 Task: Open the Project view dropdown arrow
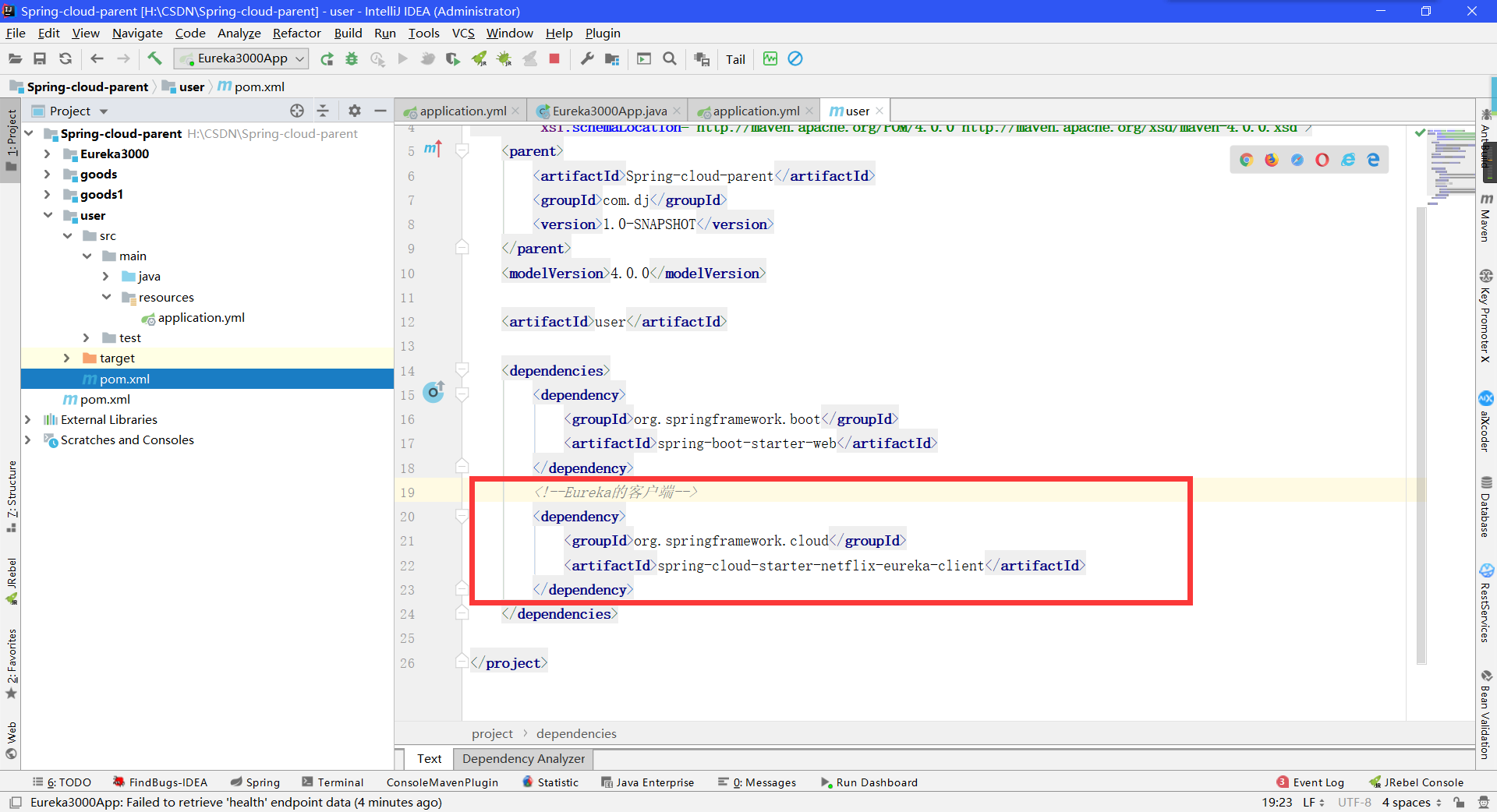(104, 111)
